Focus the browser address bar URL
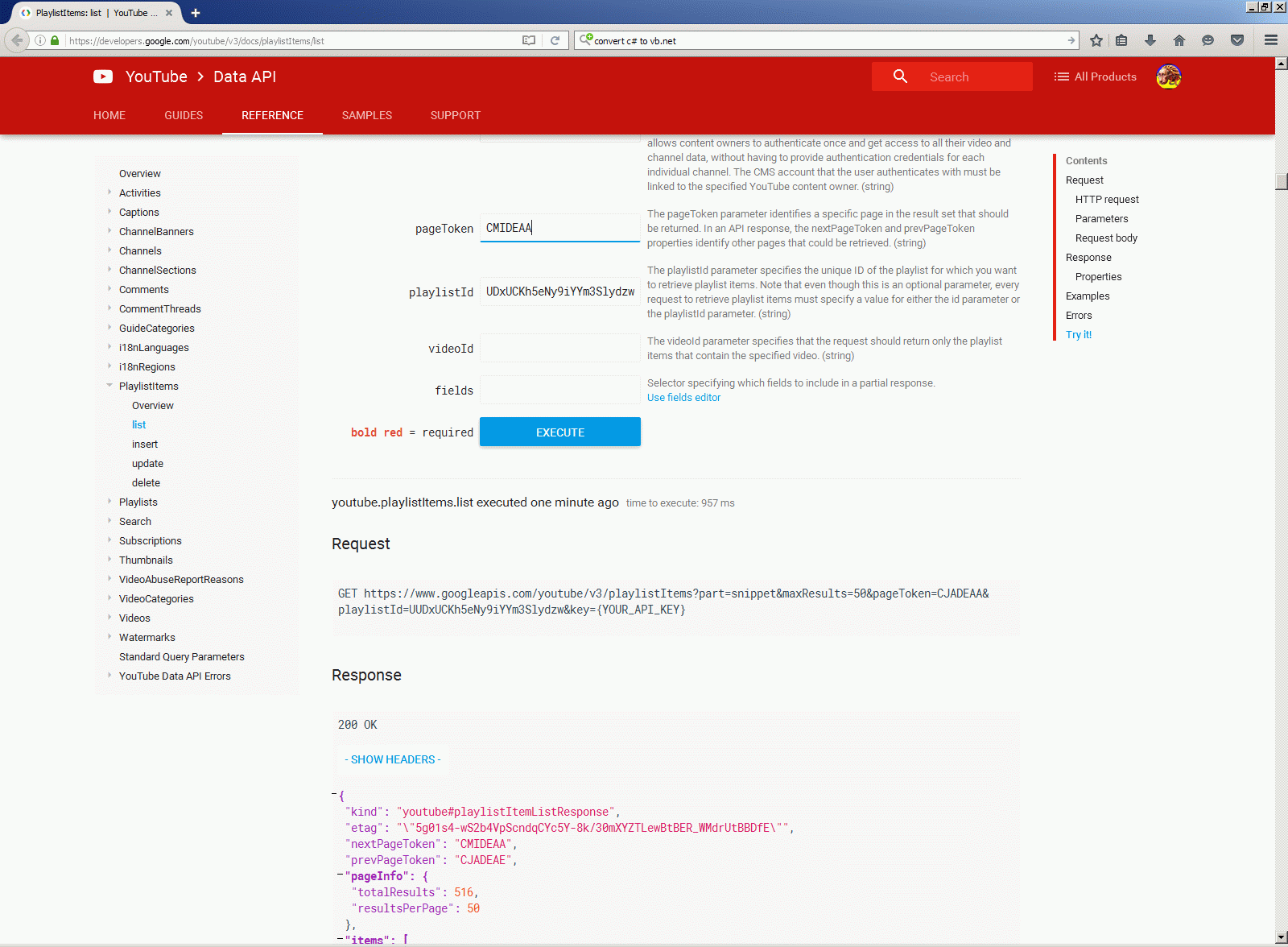Screen dimensions: 1288x947 pyautogui.click(x=290, y=40)
